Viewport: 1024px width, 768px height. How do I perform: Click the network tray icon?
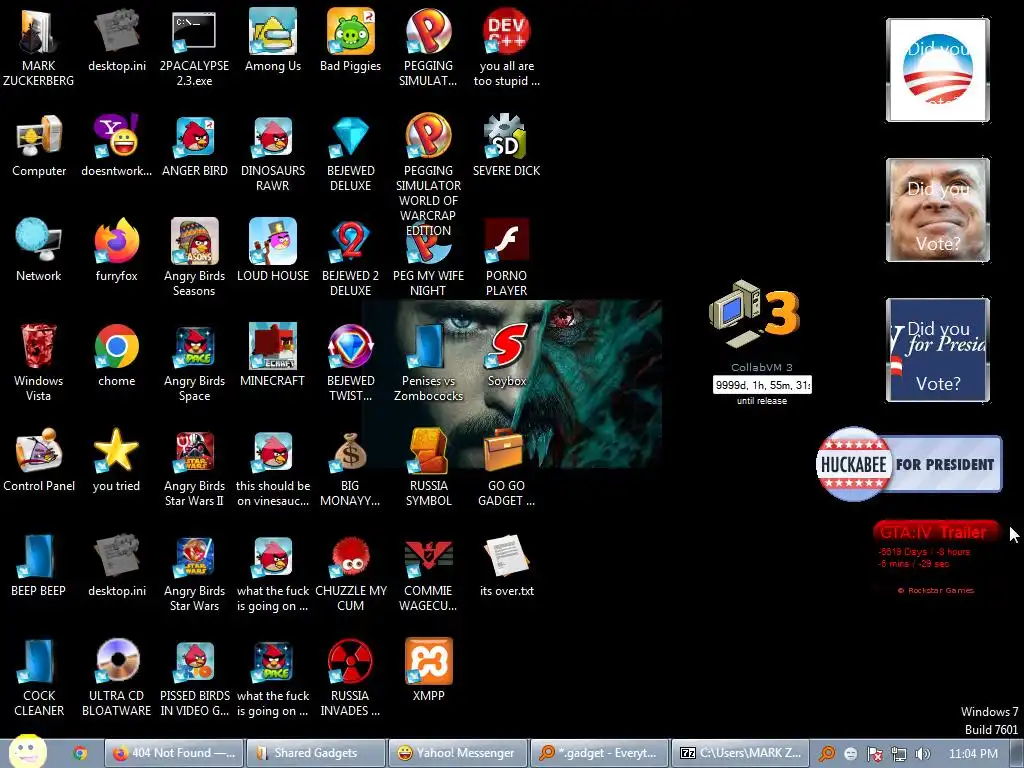tap(899, 754)
